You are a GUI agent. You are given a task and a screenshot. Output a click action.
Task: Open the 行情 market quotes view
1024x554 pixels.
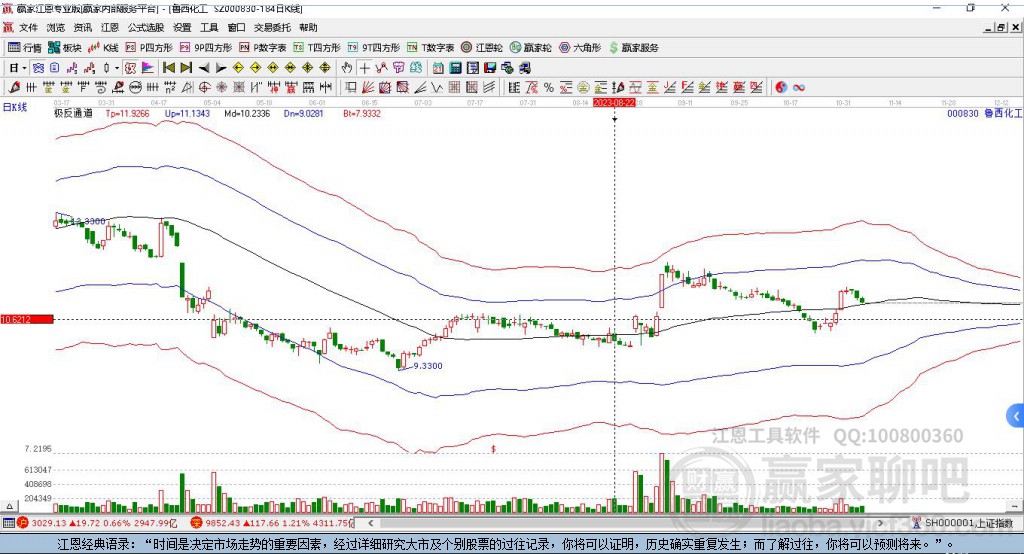tap(24, 48)
